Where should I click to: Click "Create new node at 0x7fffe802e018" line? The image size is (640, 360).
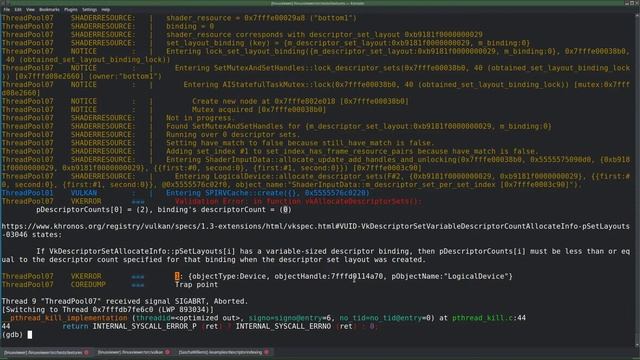[300, 101]
